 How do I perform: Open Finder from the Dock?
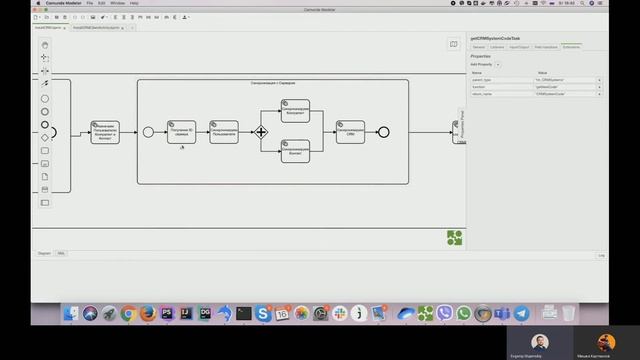(x=71, y=313)
